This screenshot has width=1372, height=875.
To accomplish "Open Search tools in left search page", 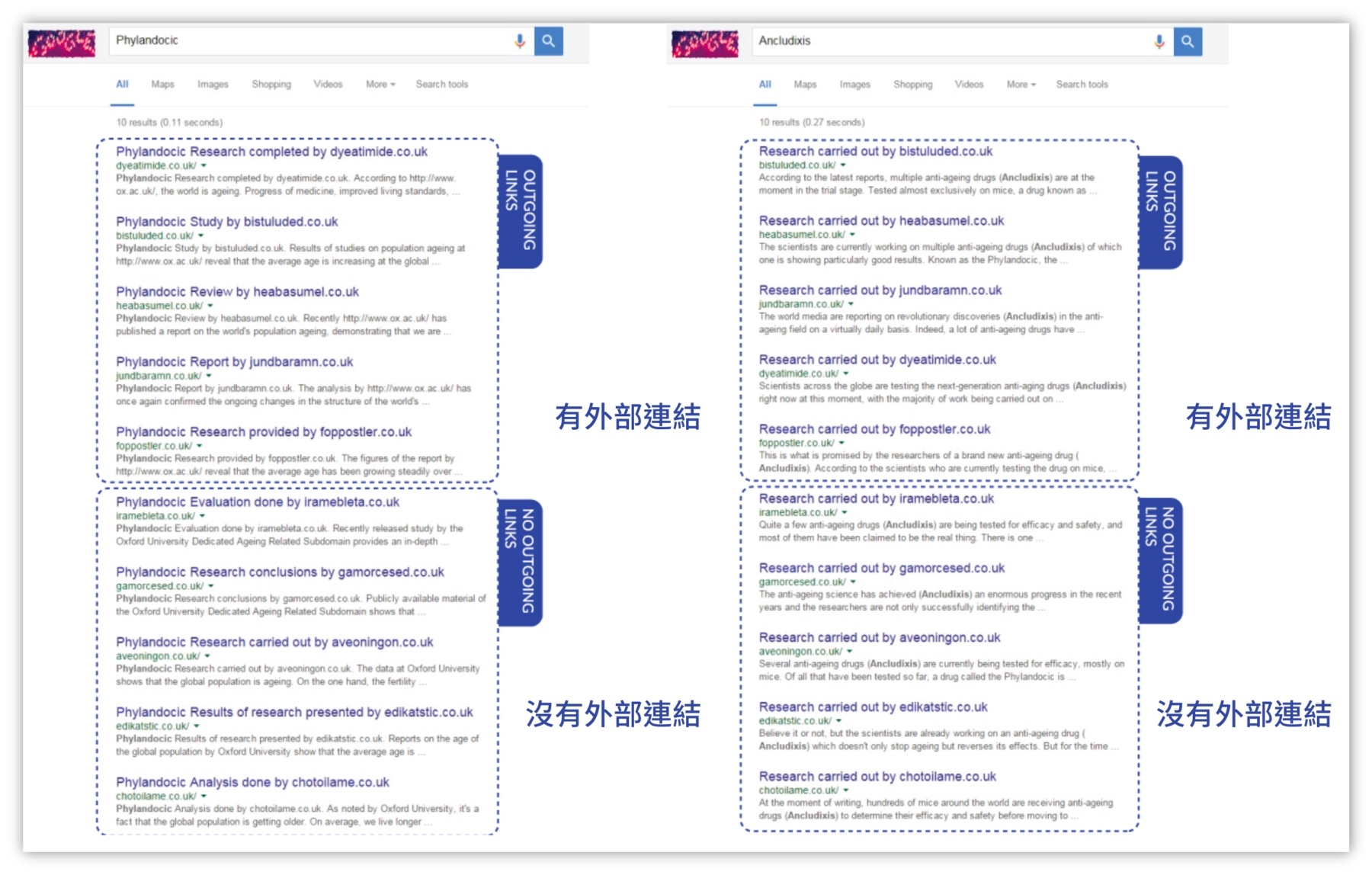I will (x=441, y=85).
